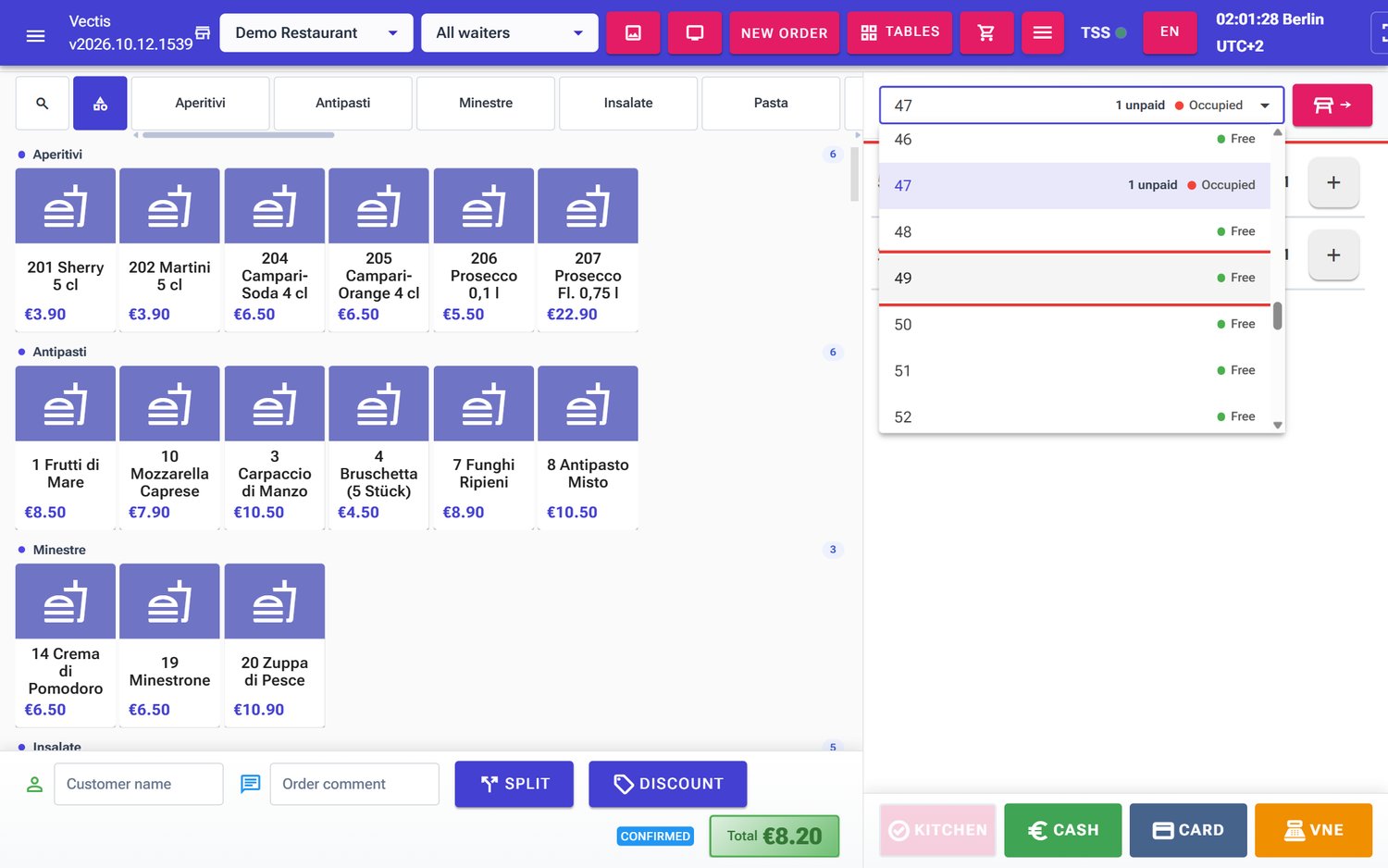Click the pink list lines icon button
The width and height of the screenshot is (1388, 868).
pyautogui.click(x=1043, y=33)
